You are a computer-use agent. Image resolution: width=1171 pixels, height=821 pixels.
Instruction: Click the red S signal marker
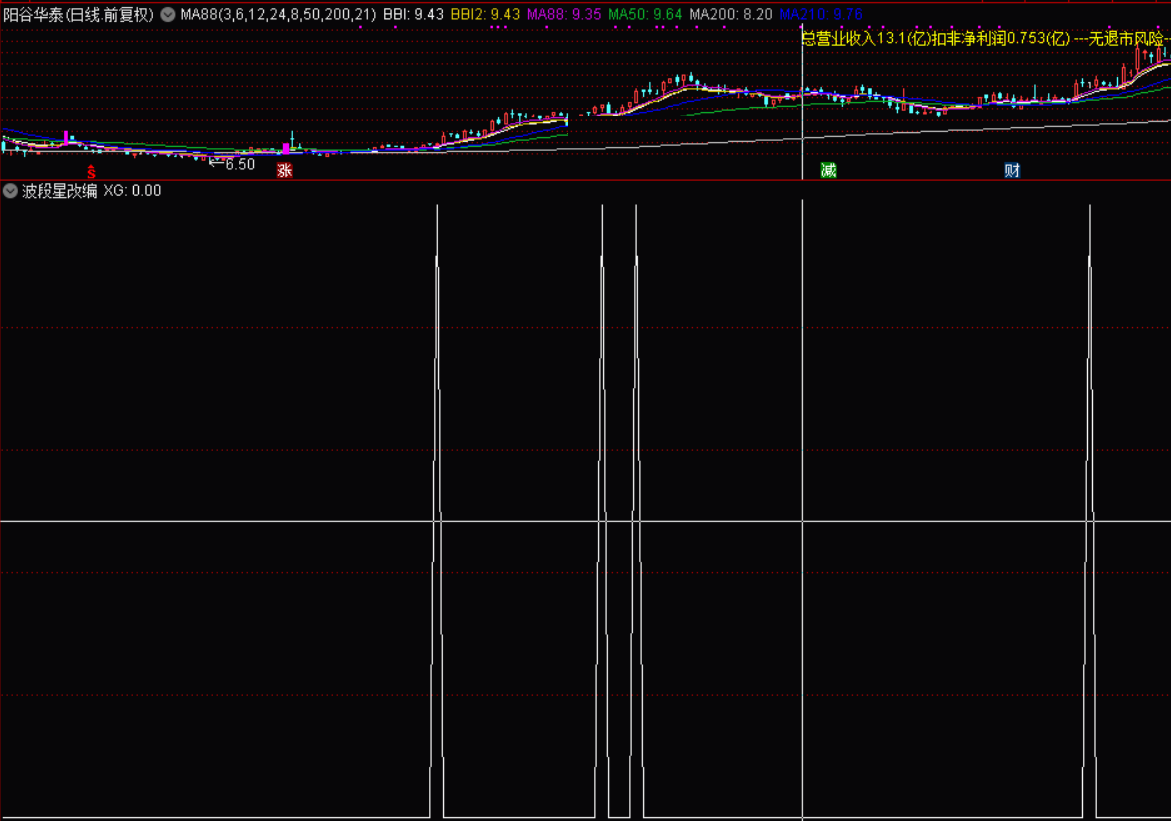coord(91,172)
